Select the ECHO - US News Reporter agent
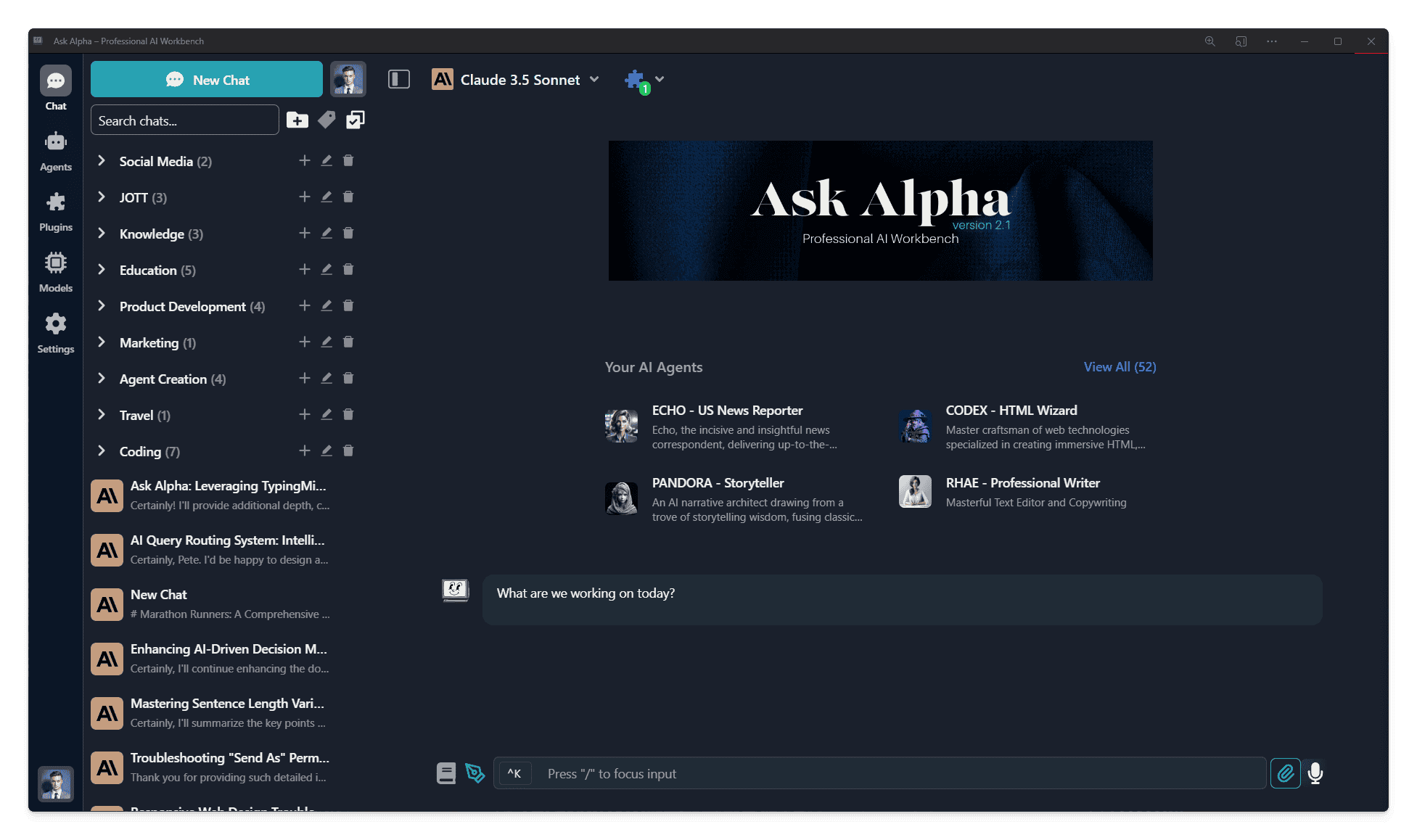Image resolution: width=1417 pixels, height=840 pixels. click(735, 427)
